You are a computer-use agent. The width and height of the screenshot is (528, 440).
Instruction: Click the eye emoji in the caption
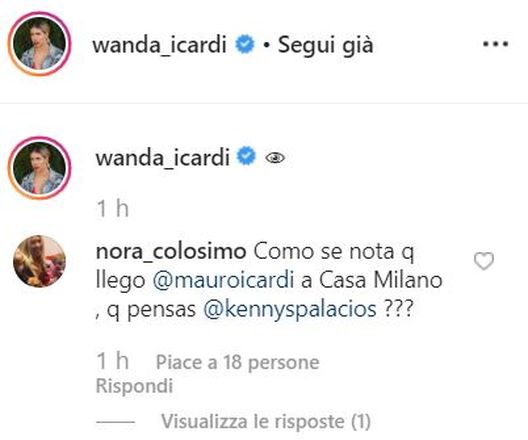275,158
